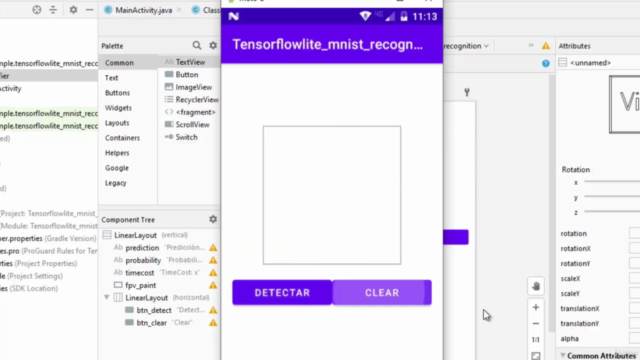
Task: Adjust the rotation x slider
Action: point(611,182)
